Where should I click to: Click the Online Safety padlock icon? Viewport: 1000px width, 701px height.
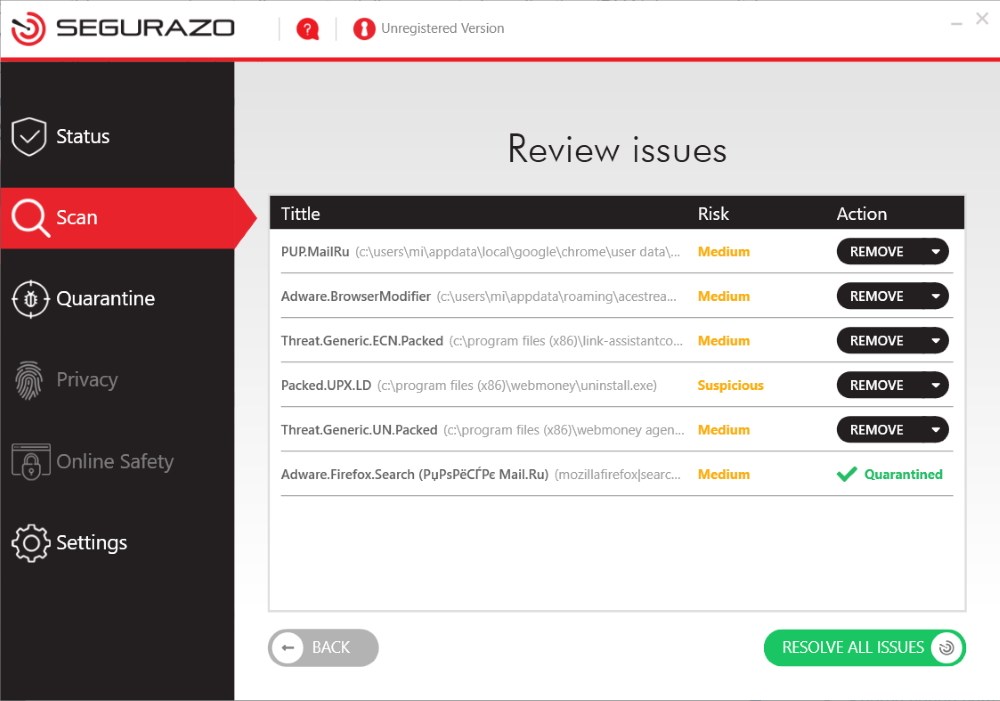click(31, 461)
